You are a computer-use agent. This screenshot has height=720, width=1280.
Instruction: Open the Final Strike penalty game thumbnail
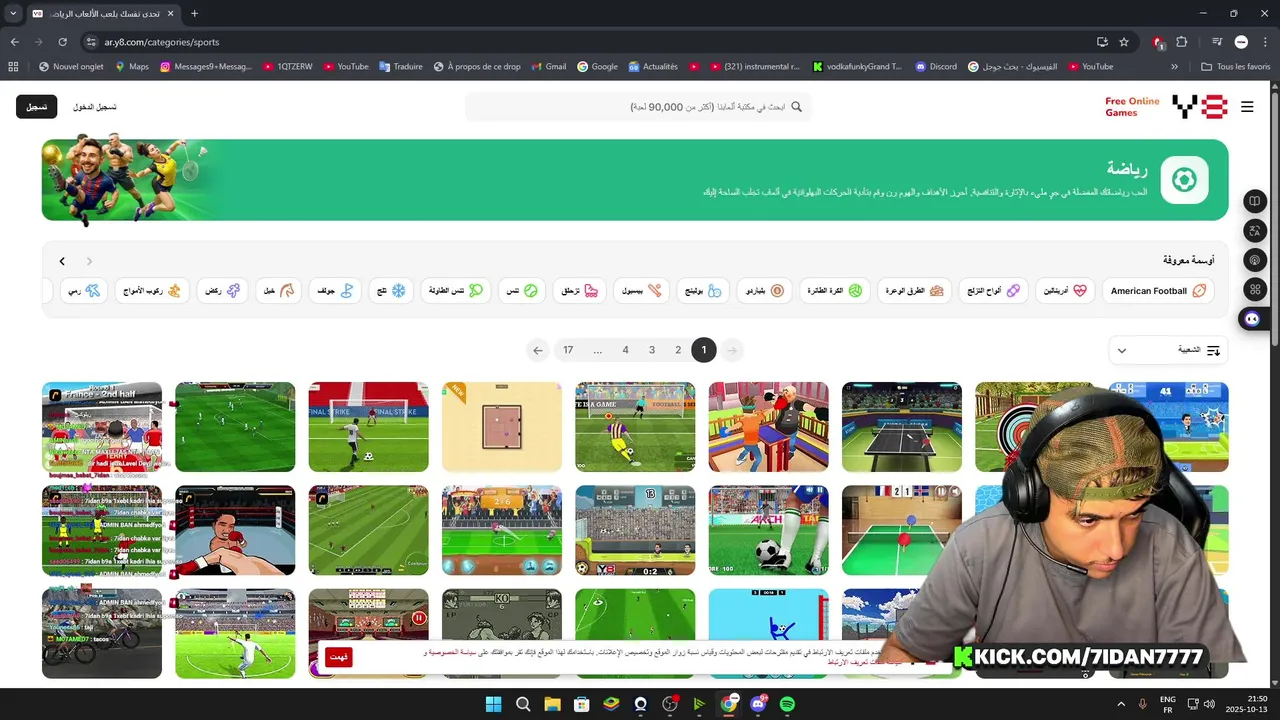pyautogui.click(x=368, y=427)
